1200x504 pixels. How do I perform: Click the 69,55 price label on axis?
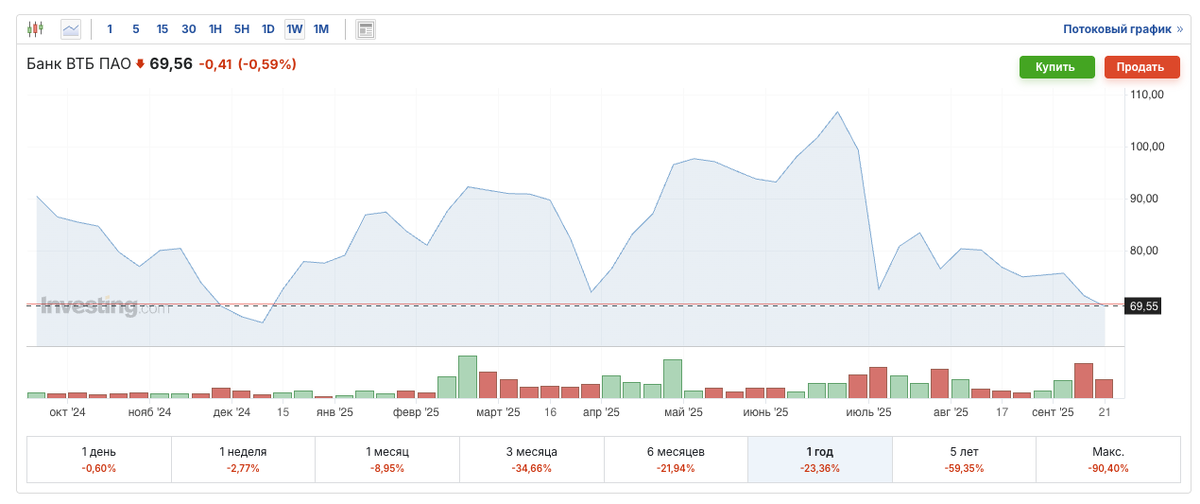[x=1143, y=306]
